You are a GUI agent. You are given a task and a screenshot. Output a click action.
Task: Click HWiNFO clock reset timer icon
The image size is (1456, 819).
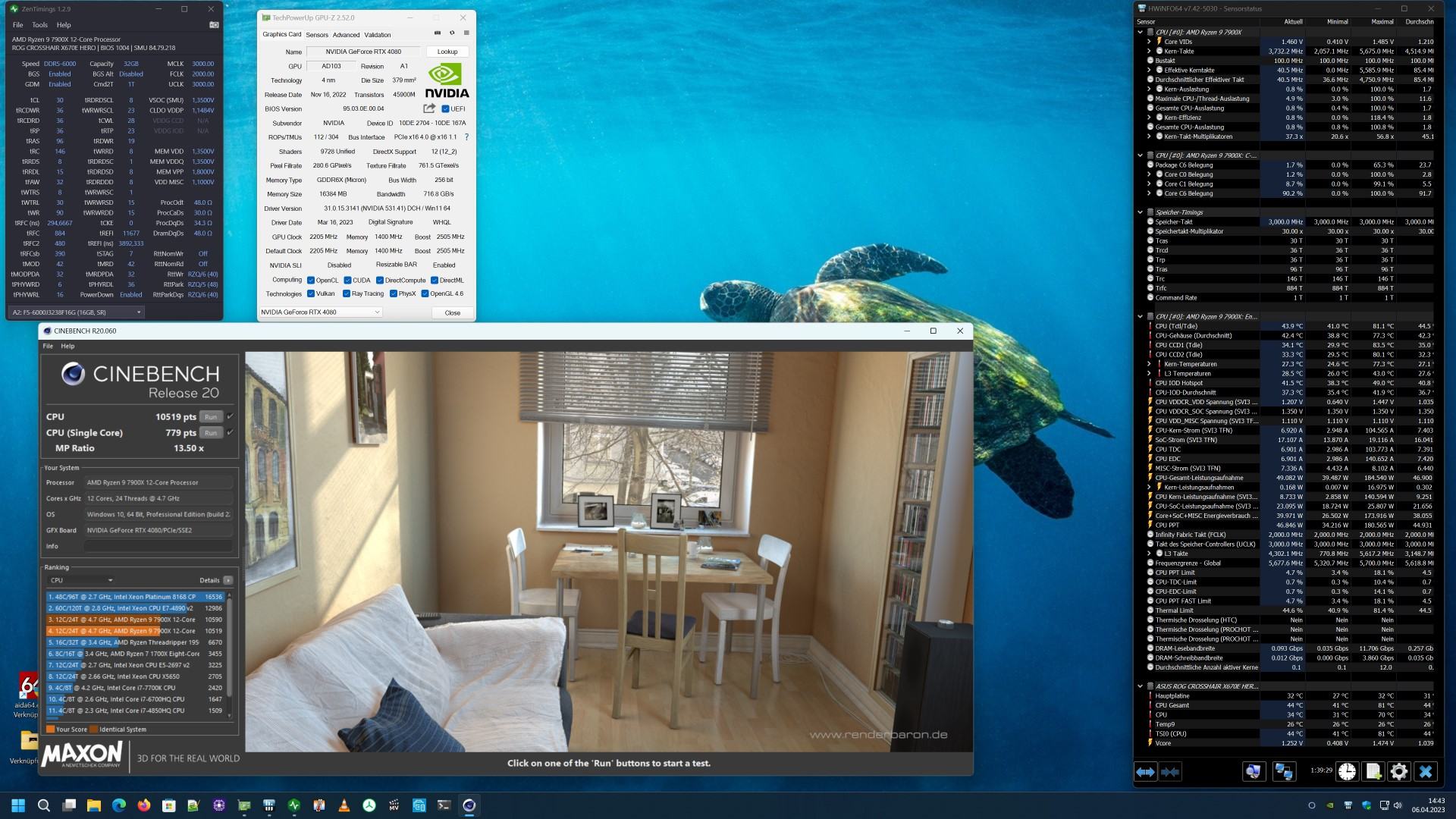point(1347,772)
